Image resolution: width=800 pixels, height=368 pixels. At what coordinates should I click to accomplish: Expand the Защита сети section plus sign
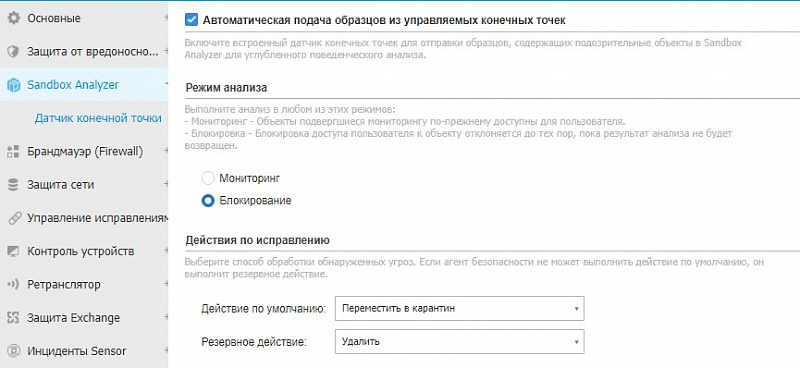pyautogui.click(x=165, y=184)
